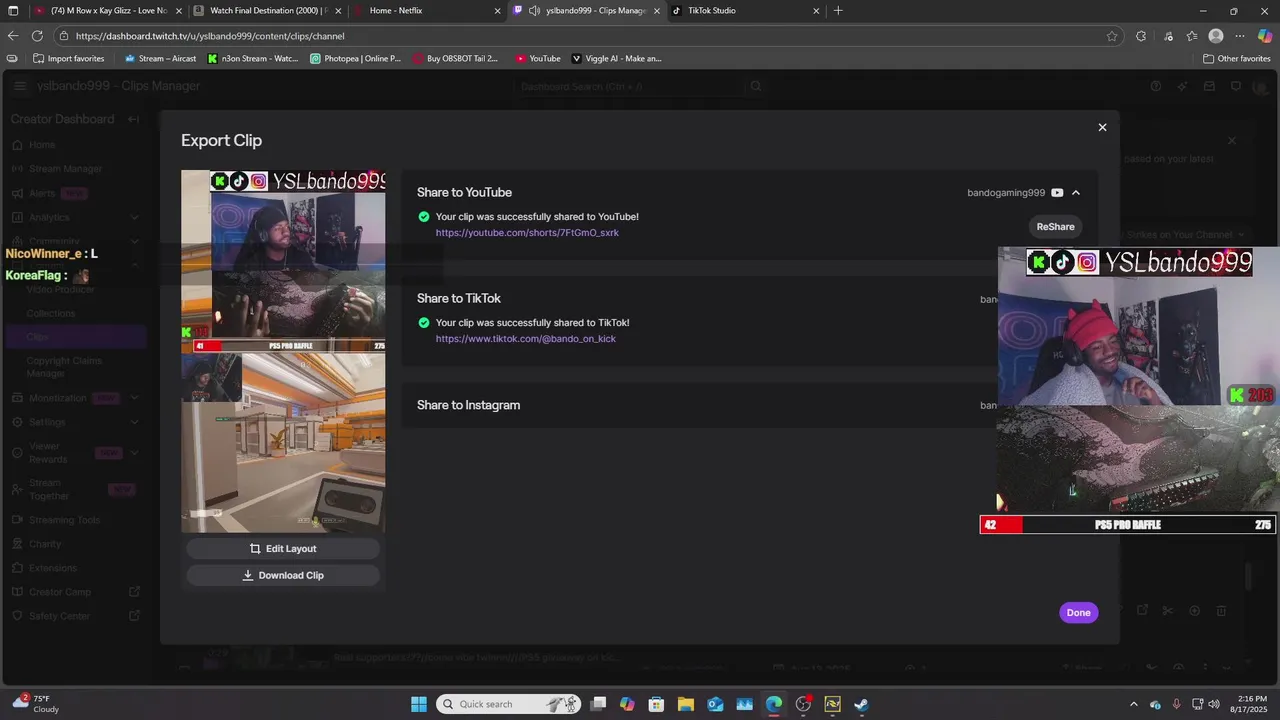Open Microsoft Edge from the taskbar
The height and width of the screenshot is (720, 1280).
[x=774, y=704]
